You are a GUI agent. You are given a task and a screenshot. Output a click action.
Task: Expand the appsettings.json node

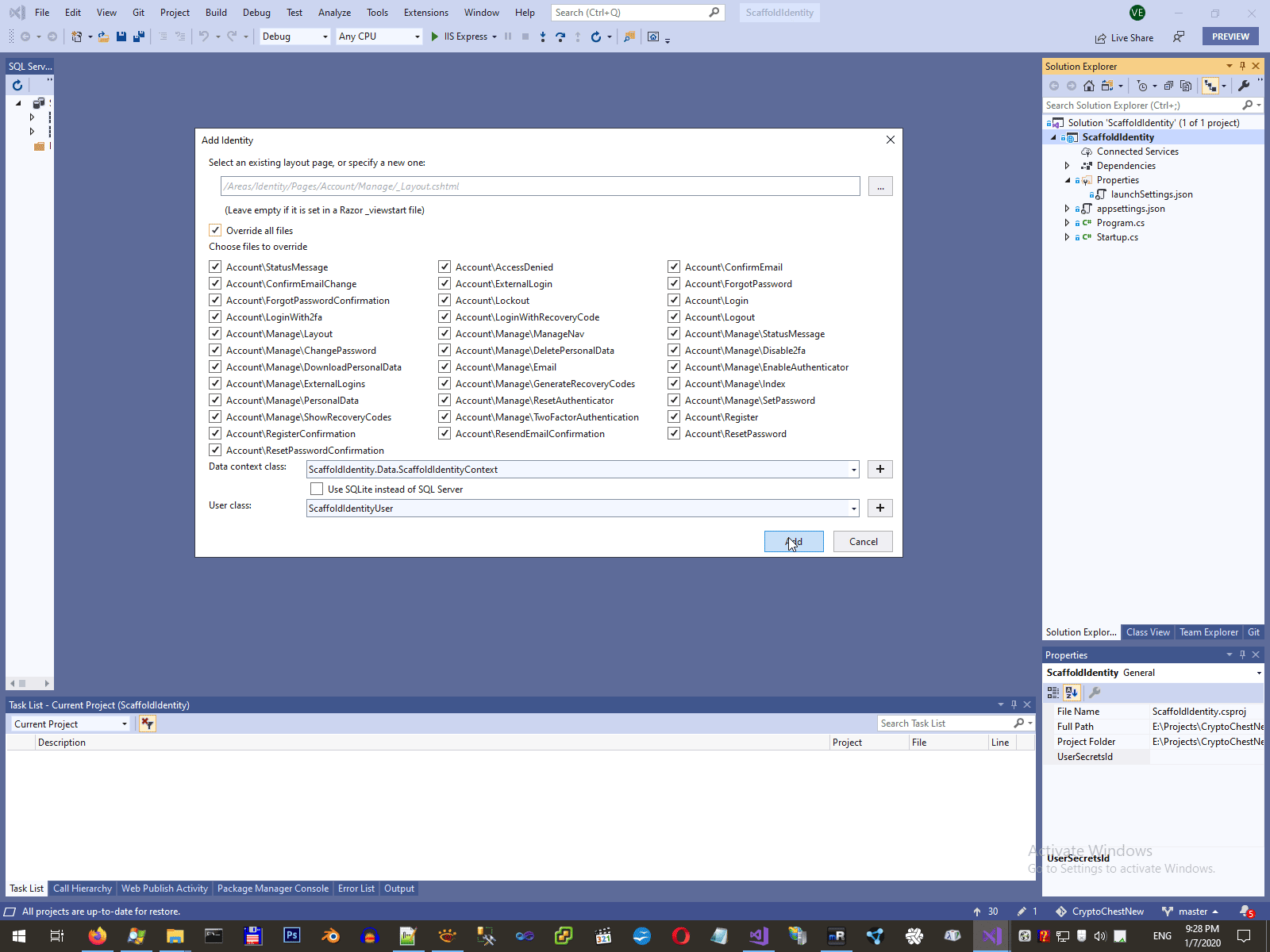1067,209
